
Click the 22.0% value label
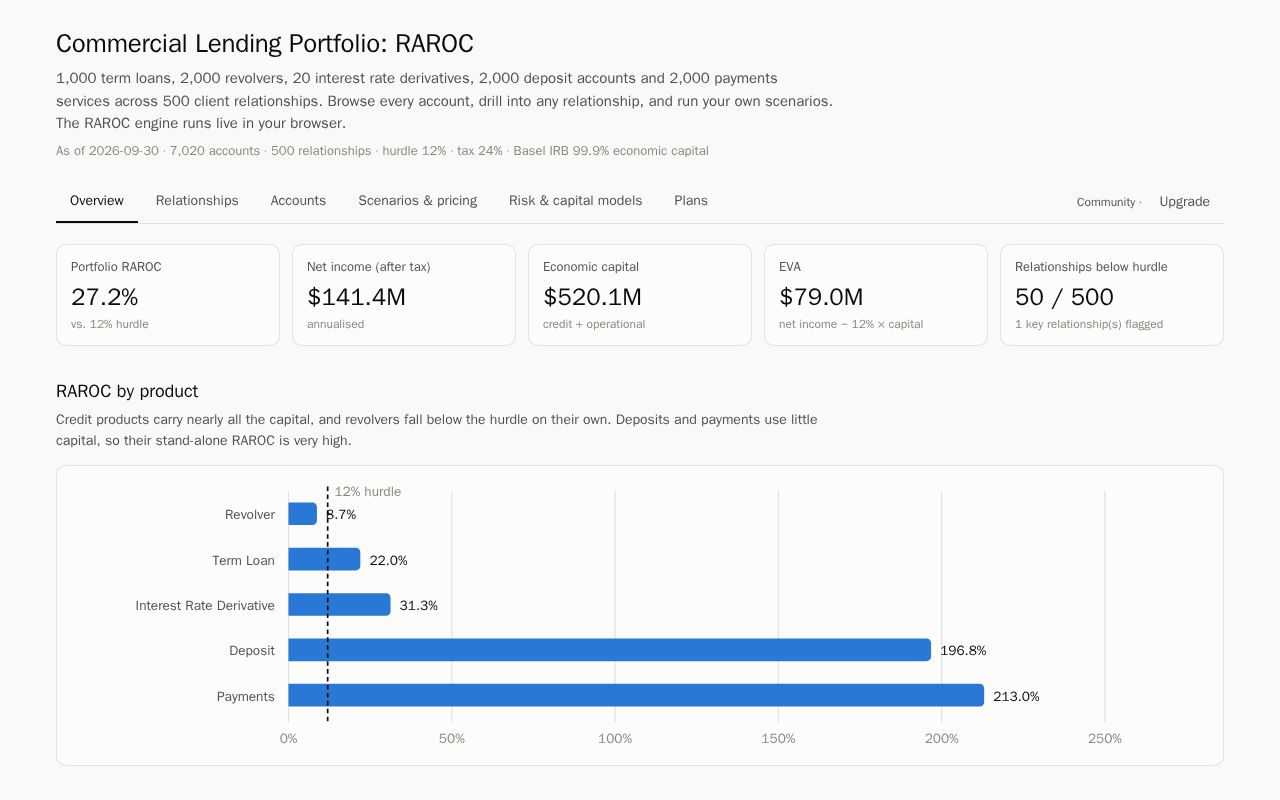pyautogui.click(x=389, y=560)
